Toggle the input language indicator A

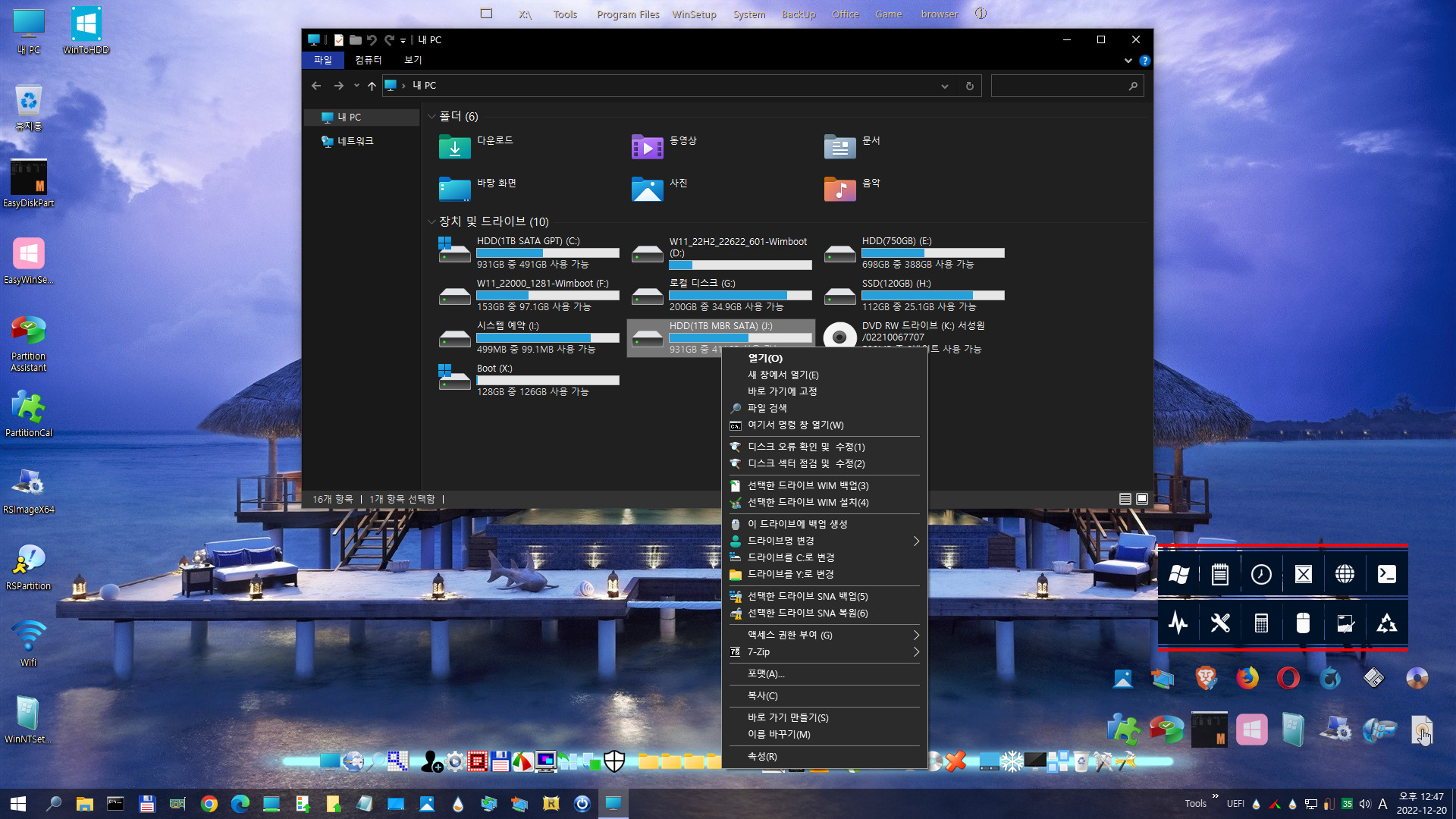(x=1382, y=804)
